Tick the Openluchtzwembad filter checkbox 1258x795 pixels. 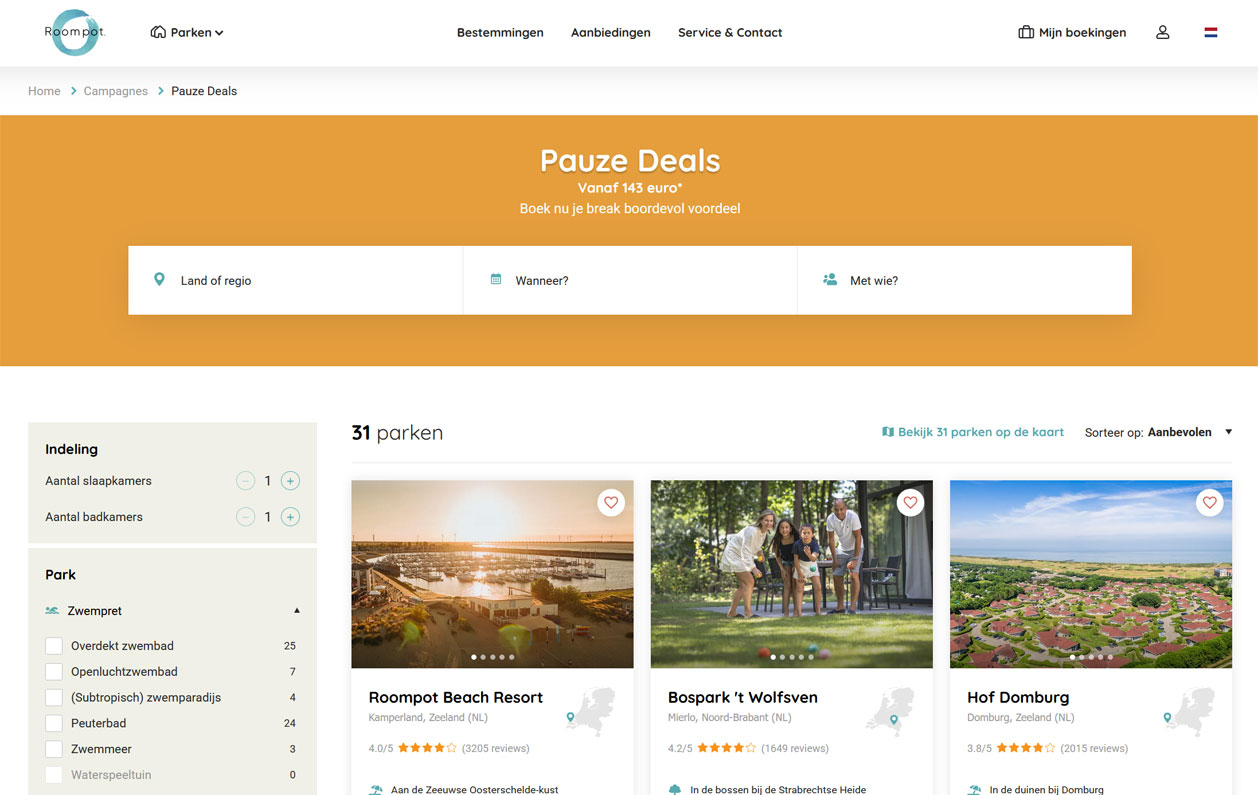click(x=54, y=672)
